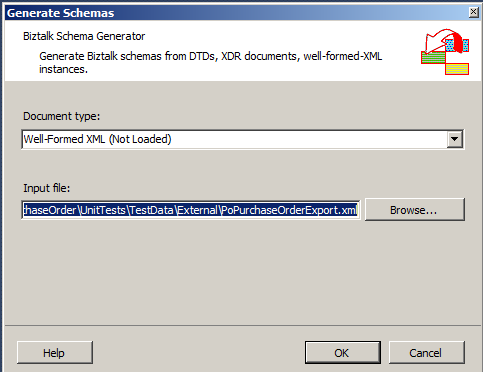Screen dimensions: 483x372
Task: Select the Well-Formed XML document type box
Action: pyautogui.click(x=243, y=139)
